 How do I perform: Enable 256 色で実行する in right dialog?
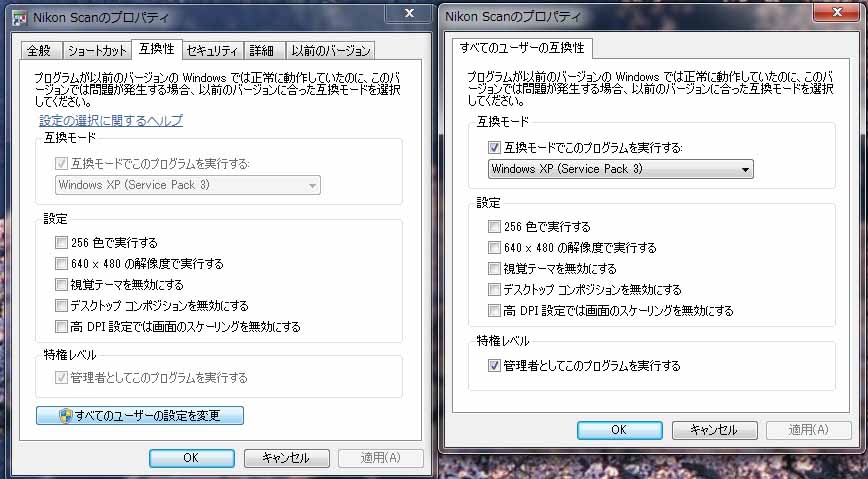tap(494, 226)
